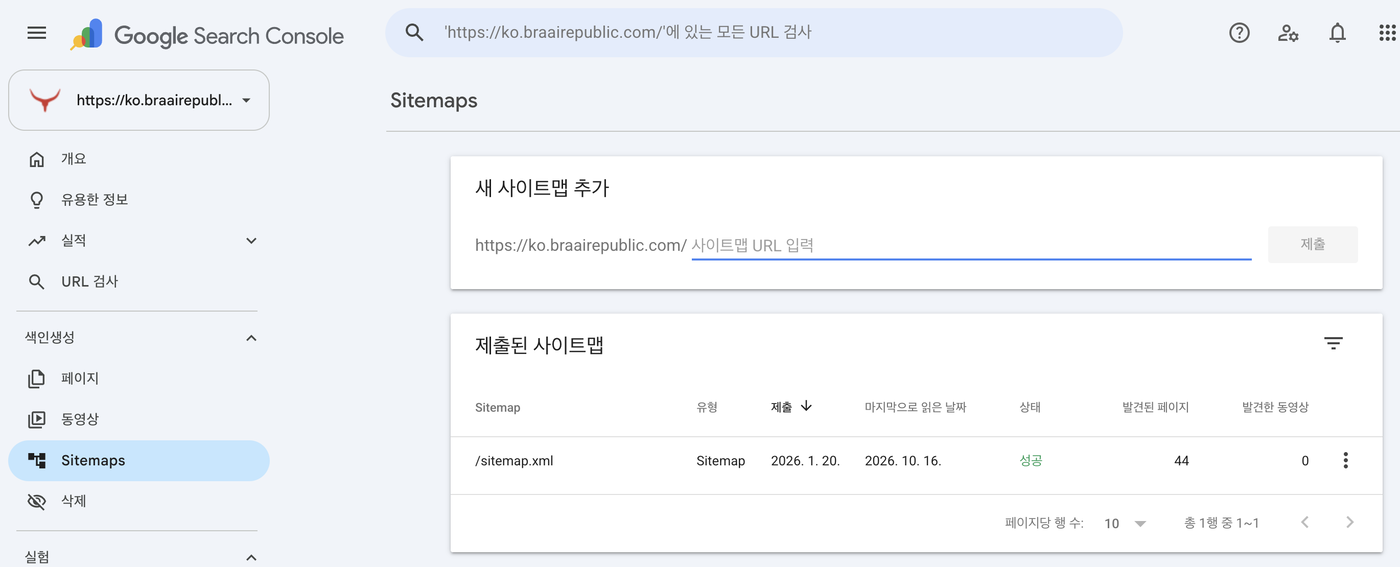Open 동영상 report in the sidebar
The image size is (1400, 567).
point(139,420)
